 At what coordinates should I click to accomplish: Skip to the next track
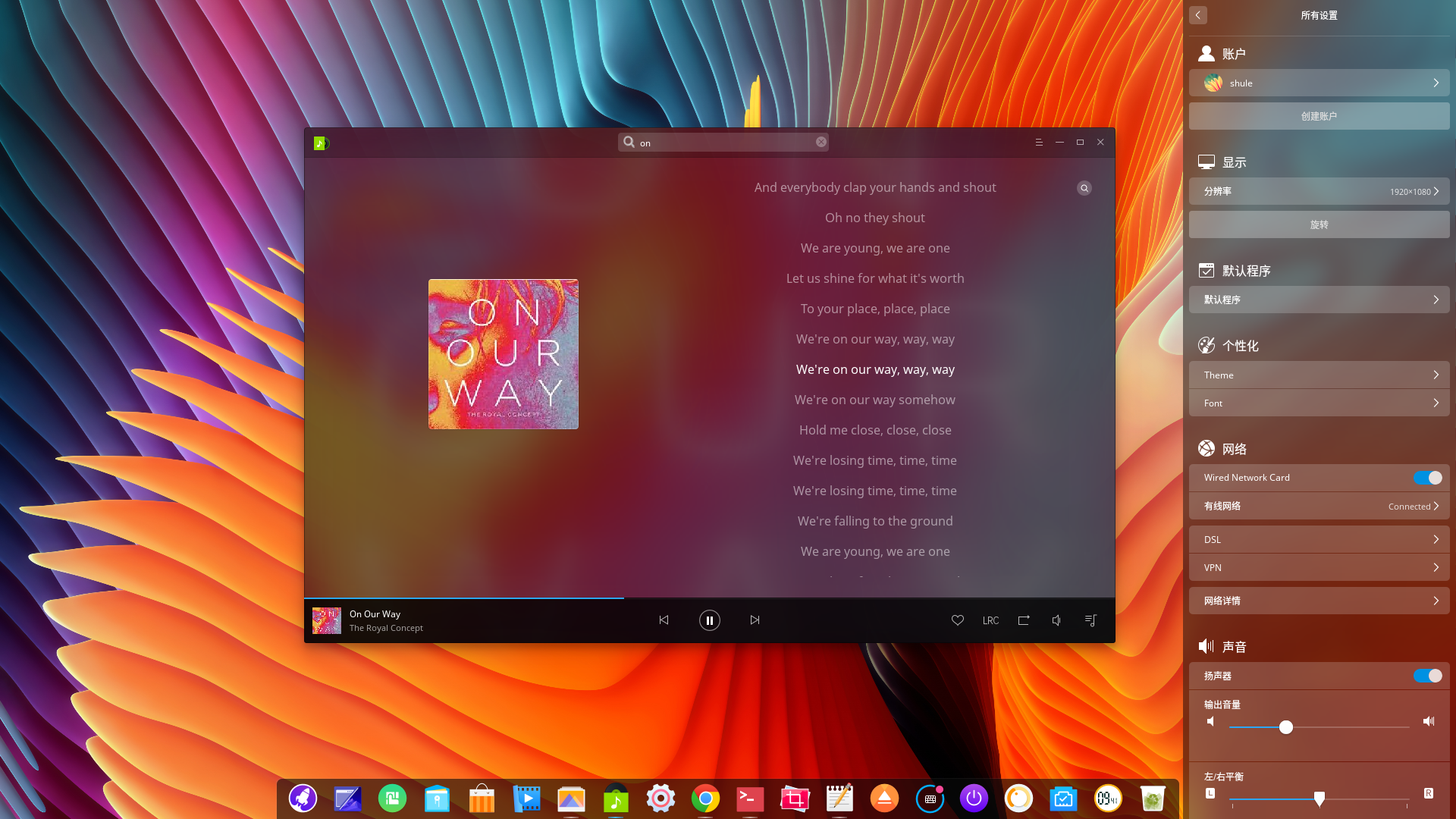click(755, 620)
